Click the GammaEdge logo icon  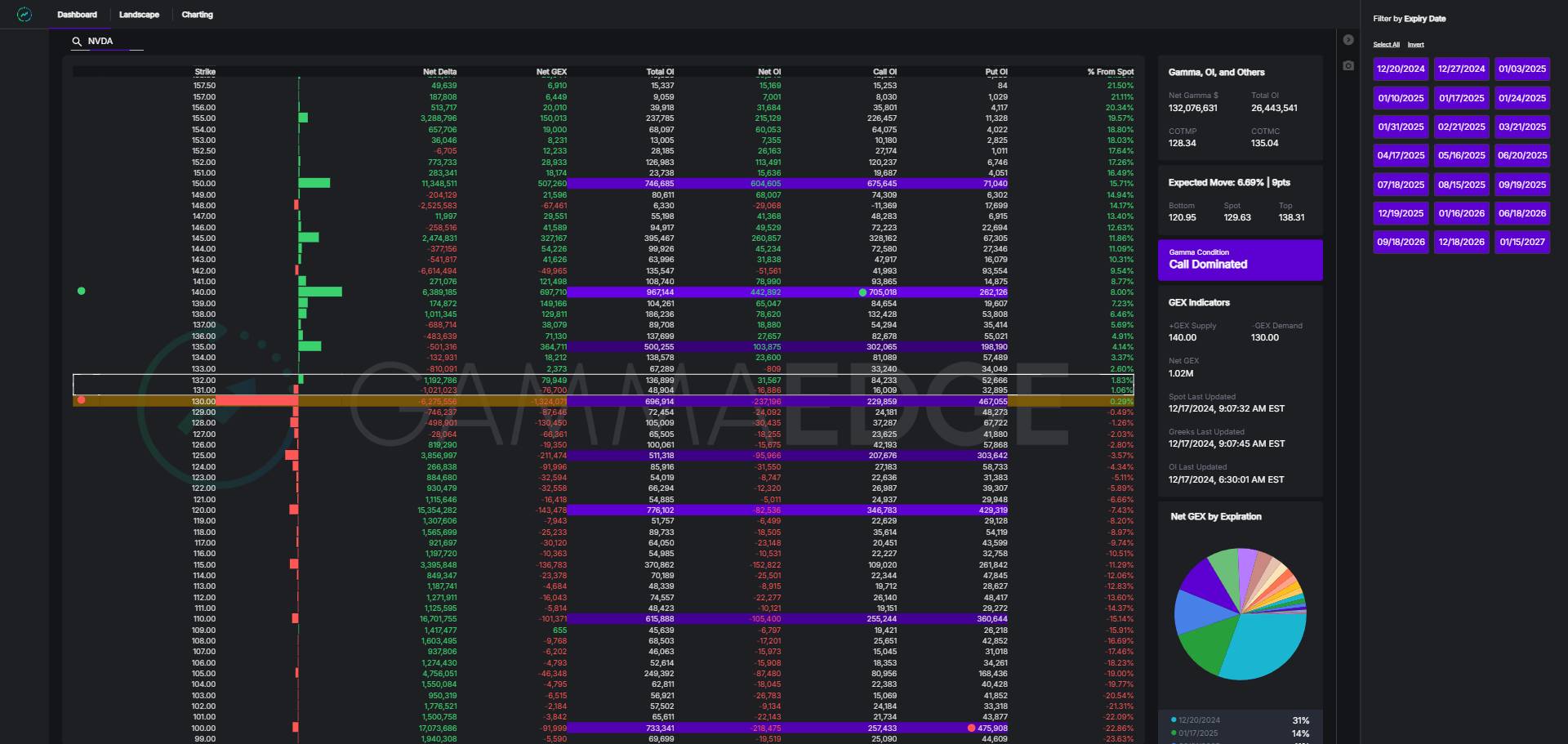tap(24, 15)
